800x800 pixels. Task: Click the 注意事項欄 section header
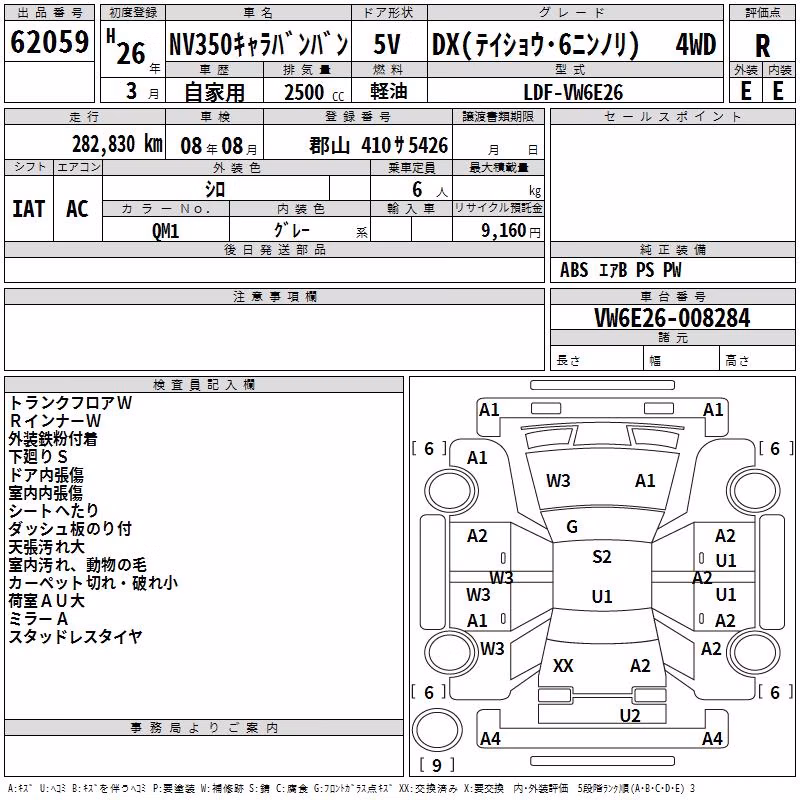click(x=275, y=296)
